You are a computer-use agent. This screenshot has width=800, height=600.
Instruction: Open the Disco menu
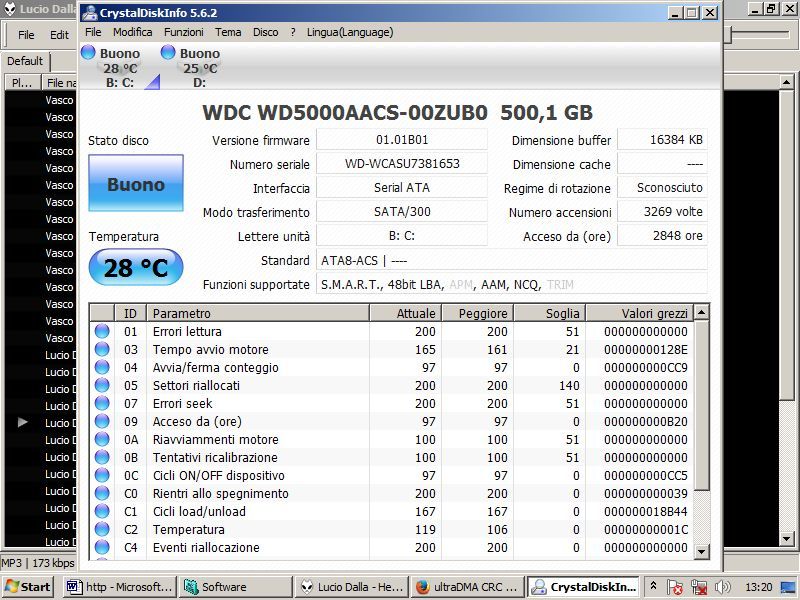[266, 32]
